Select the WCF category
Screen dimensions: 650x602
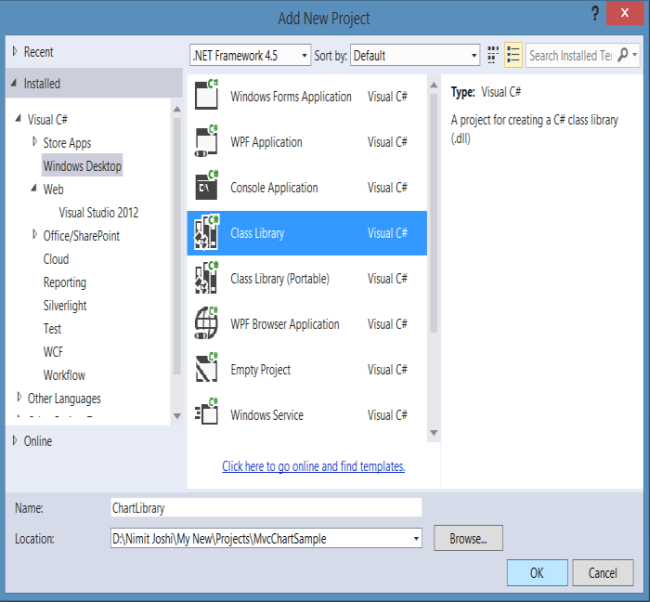click(53, 352)
